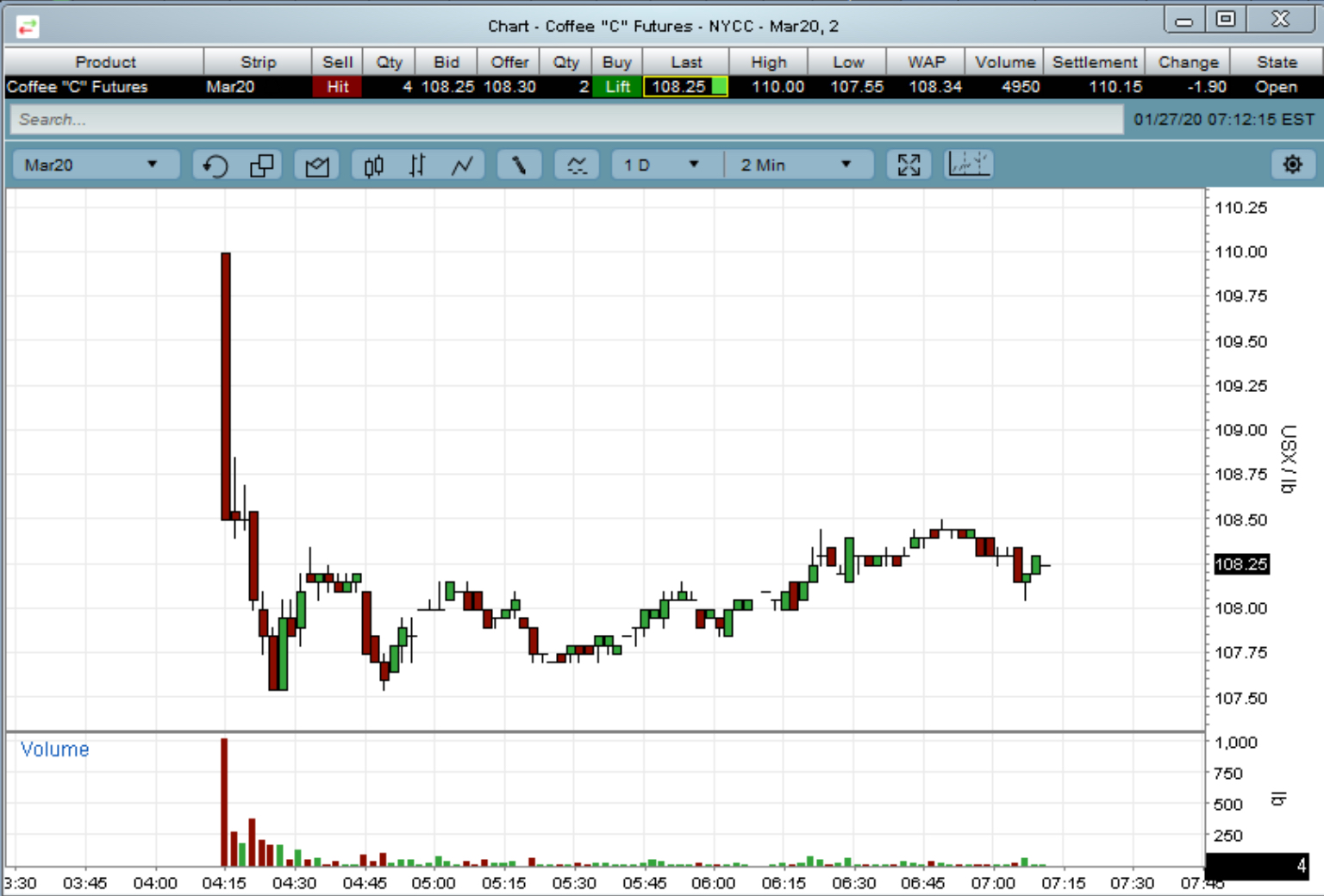Click the duplicate chart window icon
This screenshot has height=896, width=1324.
(x=261, y=165)
